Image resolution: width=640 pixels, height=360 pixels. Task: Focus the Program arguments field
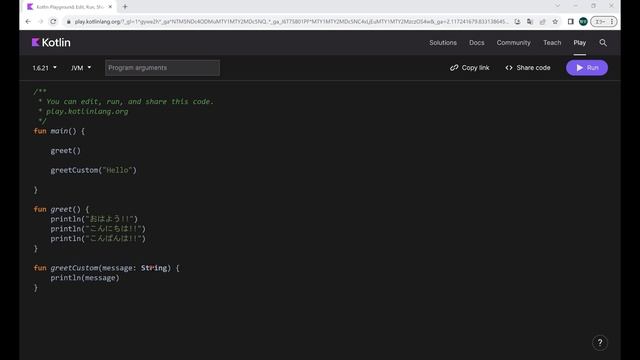tap(162, 68)
